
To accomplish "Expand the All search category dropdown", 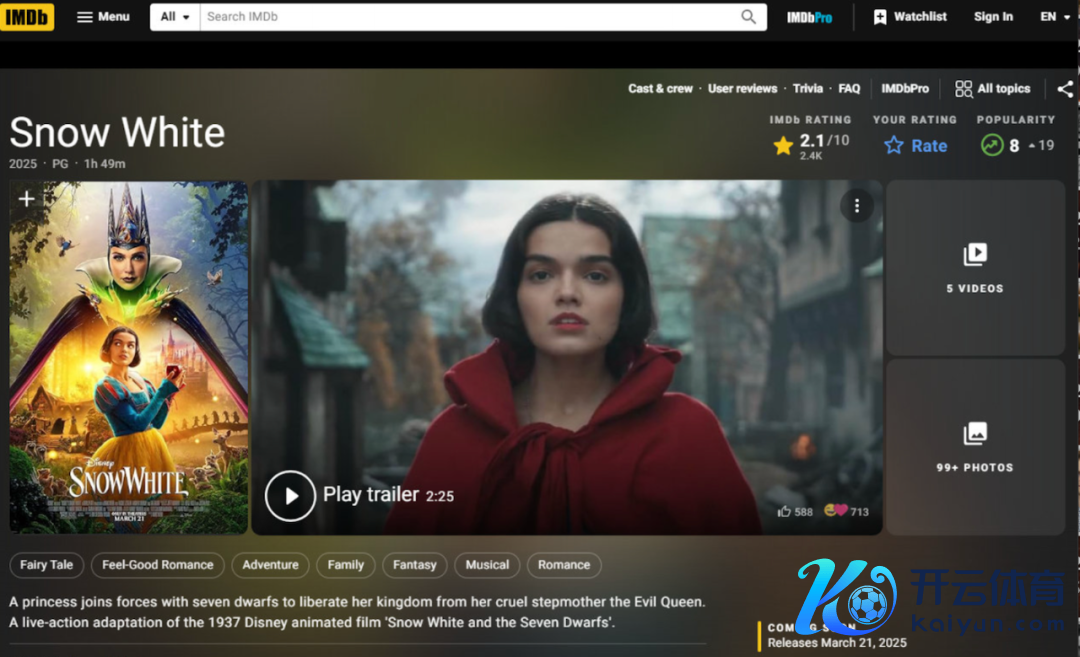I will [175, 17].
